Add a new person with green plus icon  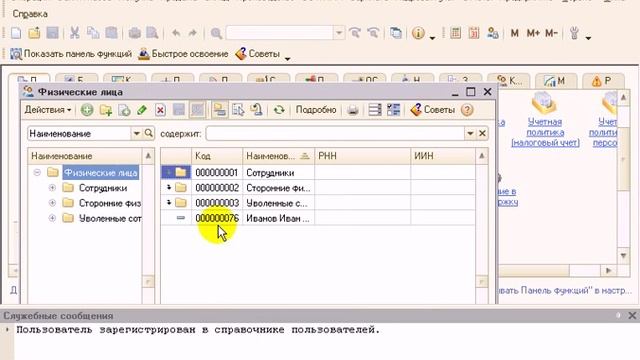tap(87, 110)
